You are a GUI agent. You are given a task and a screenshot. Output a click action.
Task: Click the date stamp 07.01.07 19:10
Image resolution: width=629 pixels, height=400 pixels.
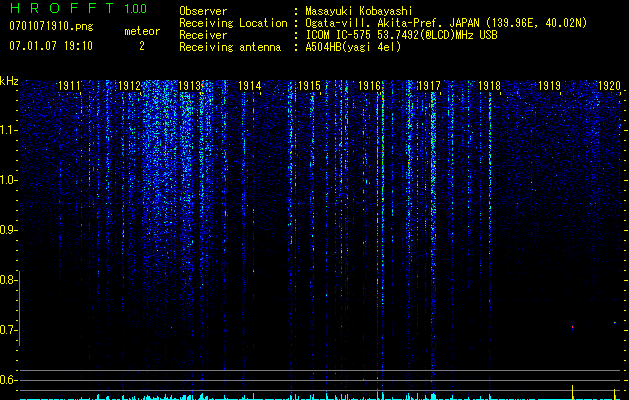[x=51, y=46]
